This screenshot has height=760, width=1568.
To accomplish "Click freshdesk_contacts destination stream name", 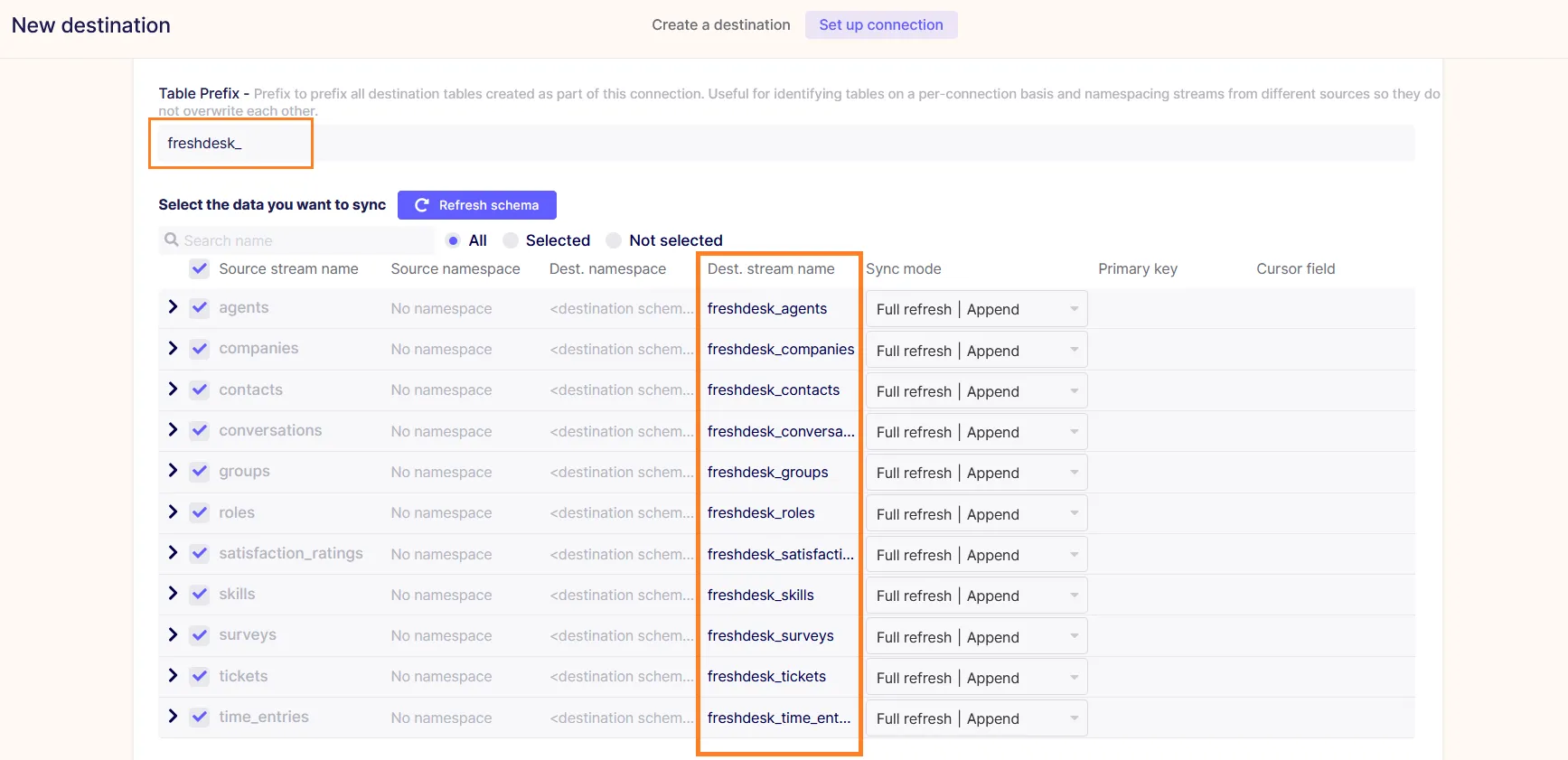I will (x=774, y=389).
